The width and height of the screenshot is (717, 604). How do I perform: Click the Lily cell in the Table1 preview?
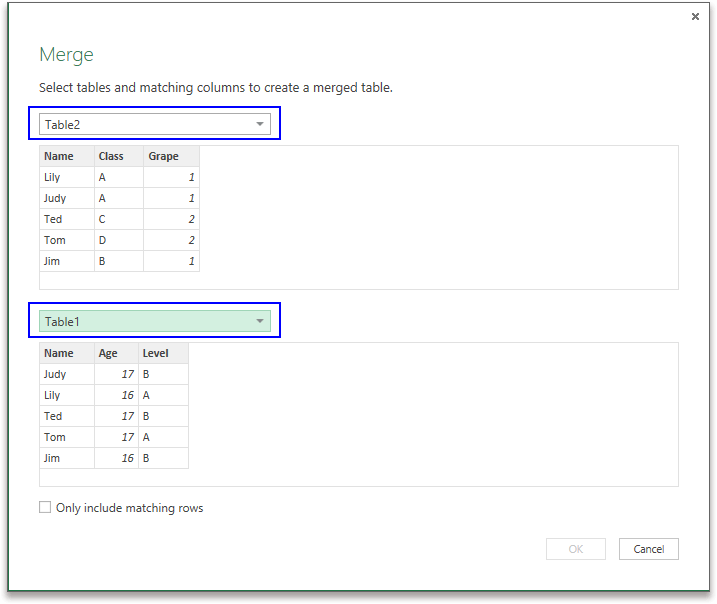pyautogui.click(x=67, y=396)
